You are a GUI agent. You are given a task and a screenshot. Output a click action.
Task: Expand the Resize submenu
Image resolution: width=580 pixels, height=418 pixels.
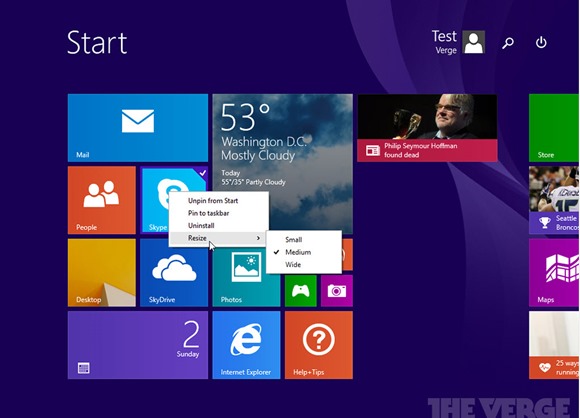pos(219,238)
